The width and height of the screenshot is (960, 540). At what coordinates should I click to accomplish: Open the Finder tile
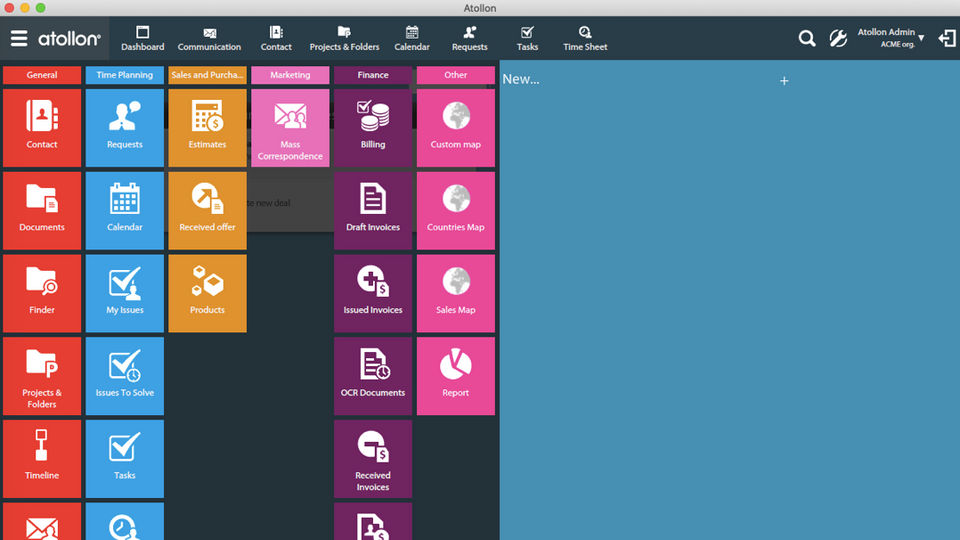[42, 293]
